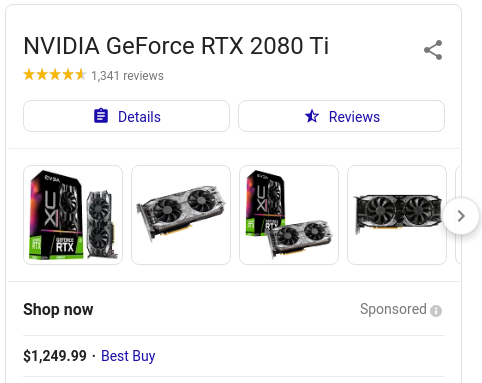The image size is (482, 383).
Task: Select second thumbnail of angled graphics card
Action: pyautogui.click(x=181, y=215)
